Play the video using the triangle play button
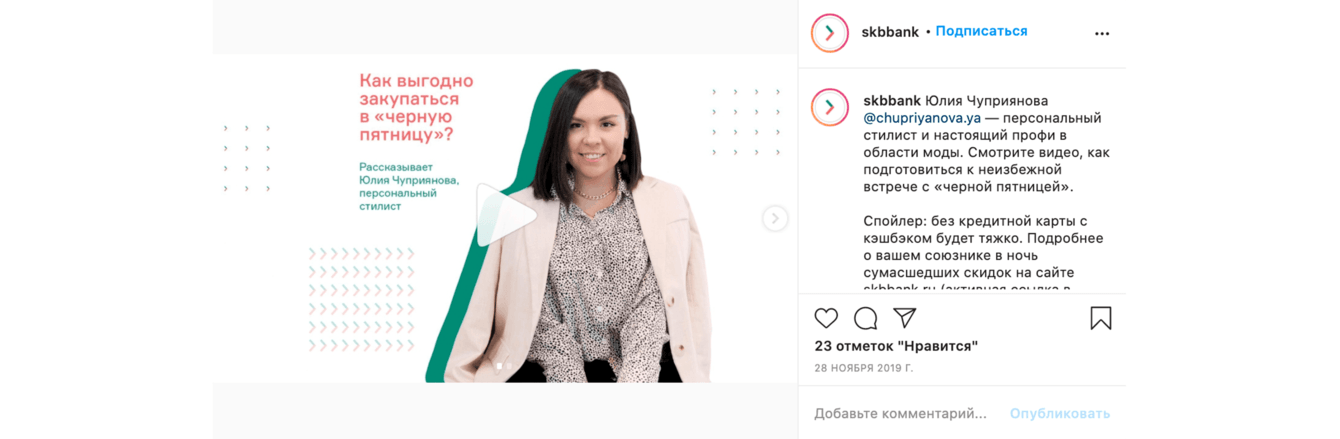The height and width of the screenshot is (439, 1340). pyautogui.click(x=505, y=214)
